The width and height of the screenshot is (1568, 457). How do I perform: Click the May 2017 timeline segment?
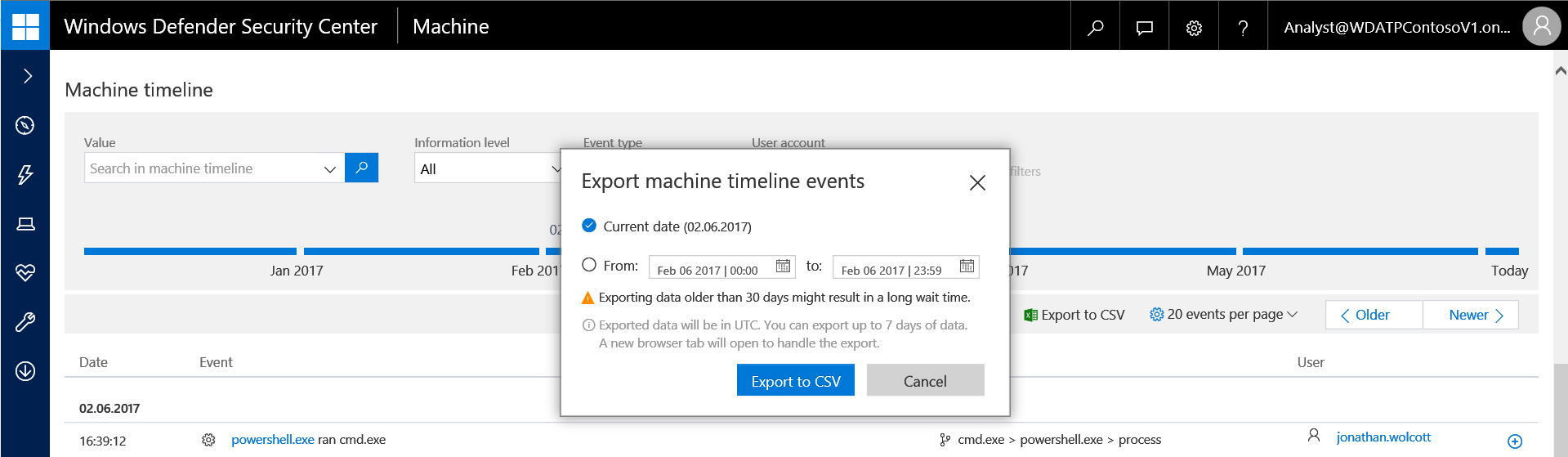(x=1360, y=252)
